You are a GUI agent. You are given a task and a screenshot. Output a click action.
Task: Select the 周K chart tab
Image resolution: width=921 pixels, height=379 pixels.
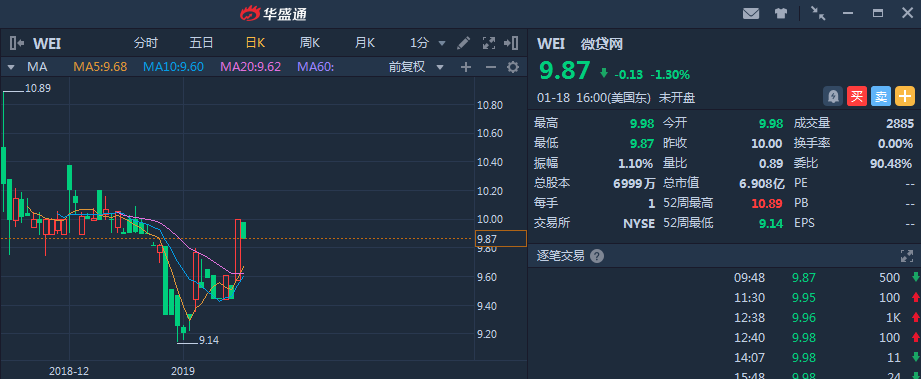tap(310, 43)
